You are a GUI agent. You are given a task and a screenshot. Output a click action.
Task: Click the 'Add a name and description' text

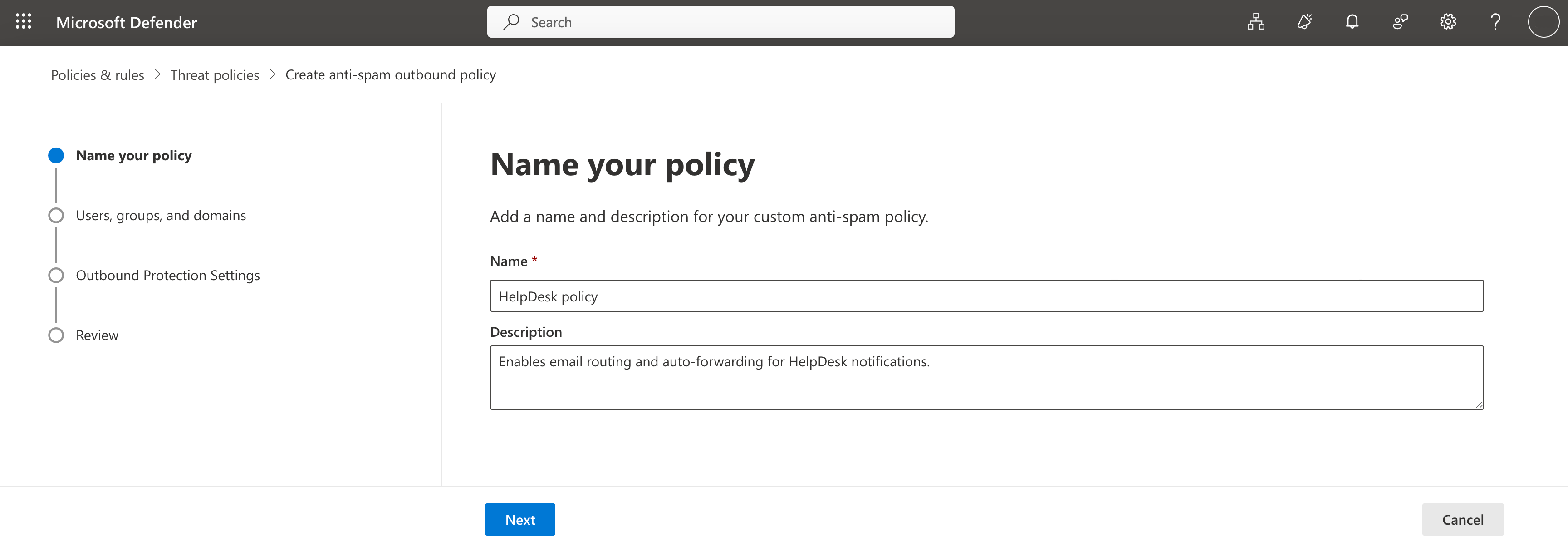click(x=709, y=217)
